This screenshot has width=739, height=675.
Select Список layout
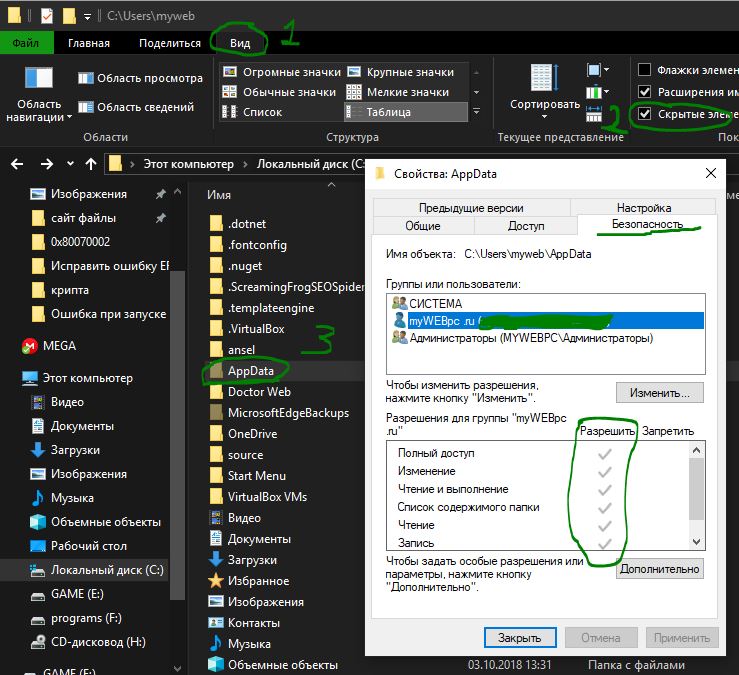252,112
